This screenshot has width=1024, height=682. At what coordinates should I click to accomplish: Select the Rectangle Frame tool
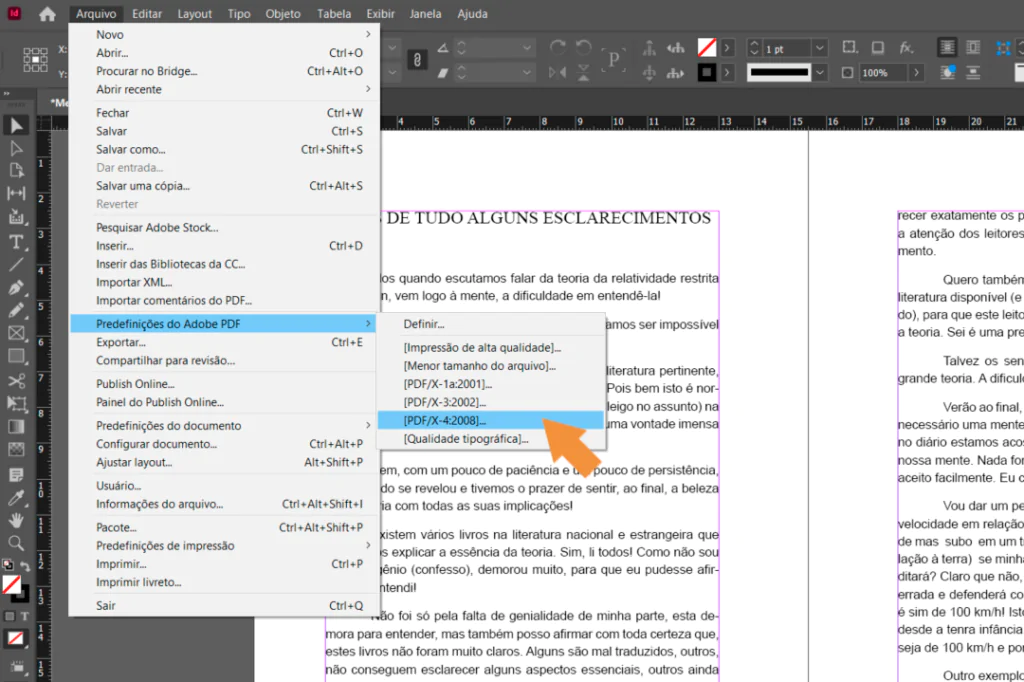[16, 333]
